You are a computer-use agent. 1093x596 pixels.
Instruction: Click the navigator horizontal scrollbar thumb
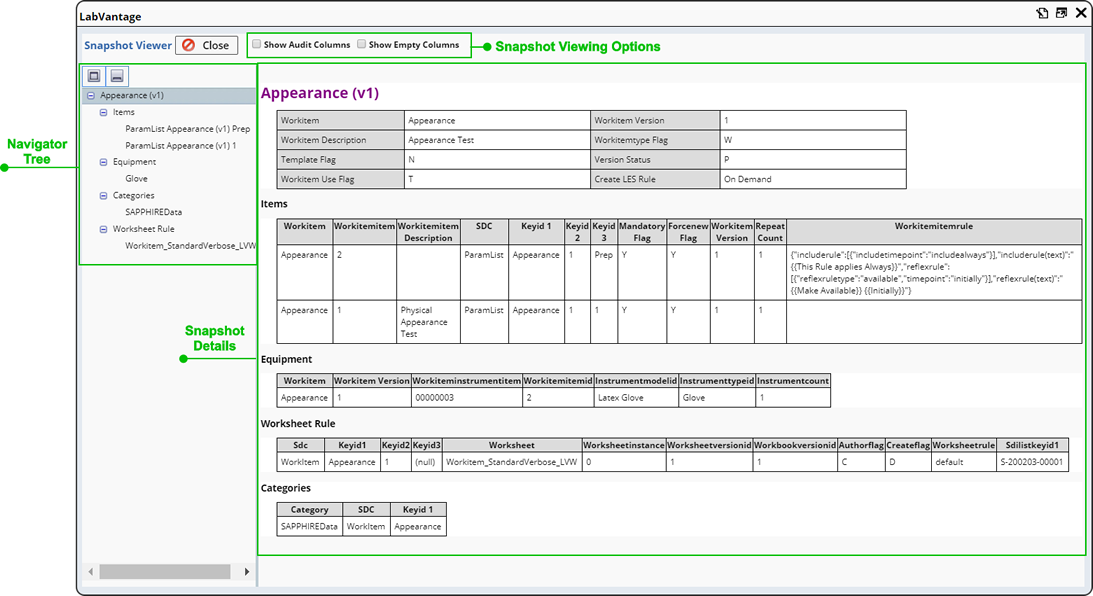tap(165, 572)
